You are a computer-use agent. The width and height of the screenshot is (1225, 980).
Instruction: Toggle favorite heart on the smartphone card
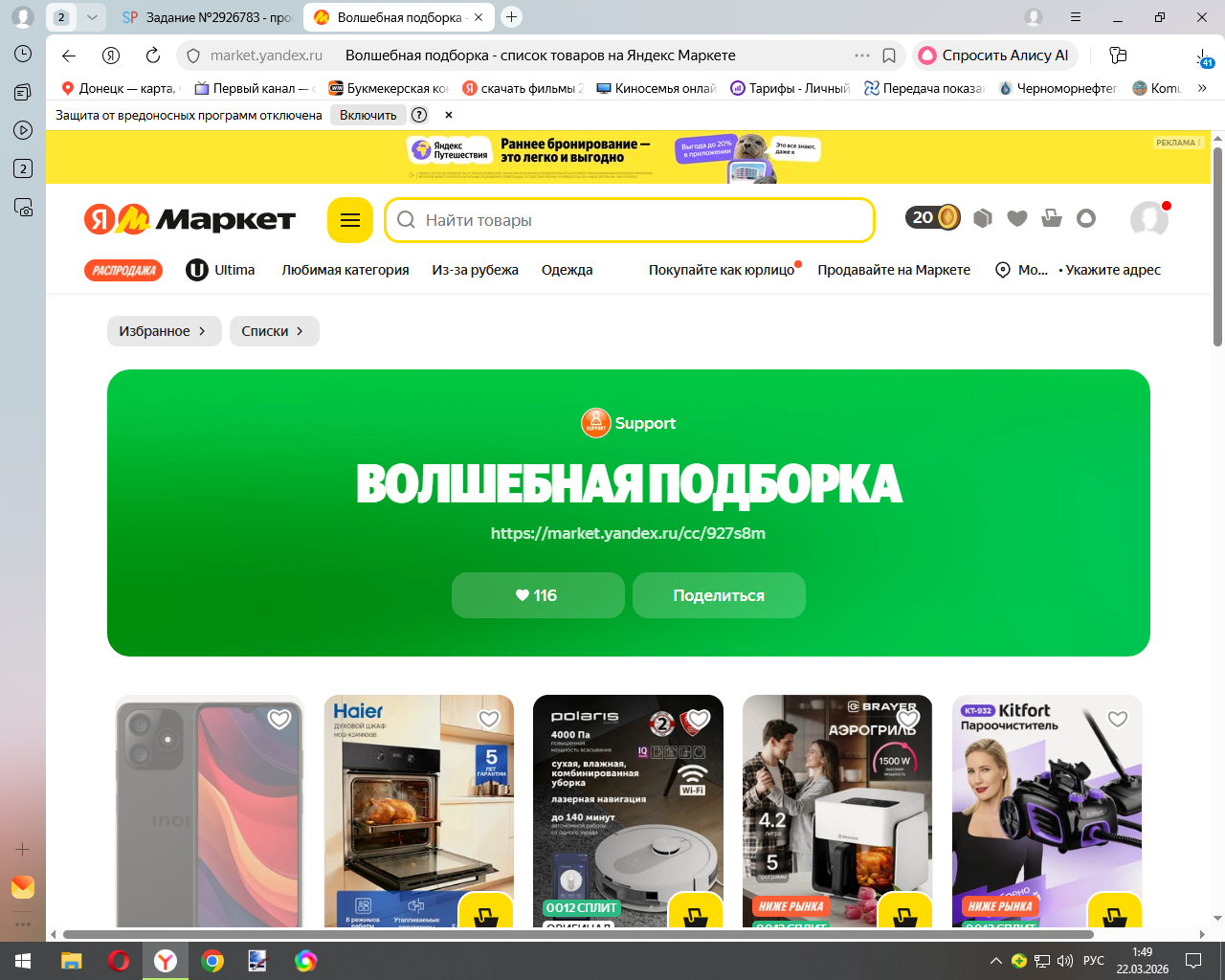pyautogui.click(x=279, y=719)
